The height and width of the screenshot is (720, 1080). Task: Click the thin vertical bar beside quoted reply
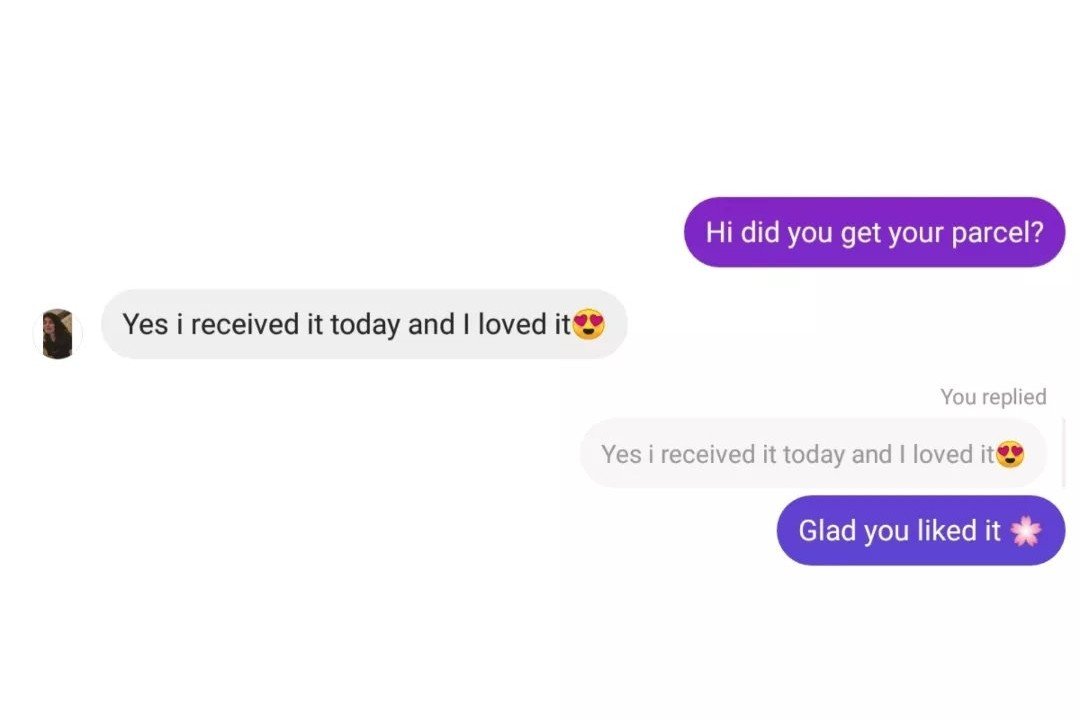(1062, 452)
